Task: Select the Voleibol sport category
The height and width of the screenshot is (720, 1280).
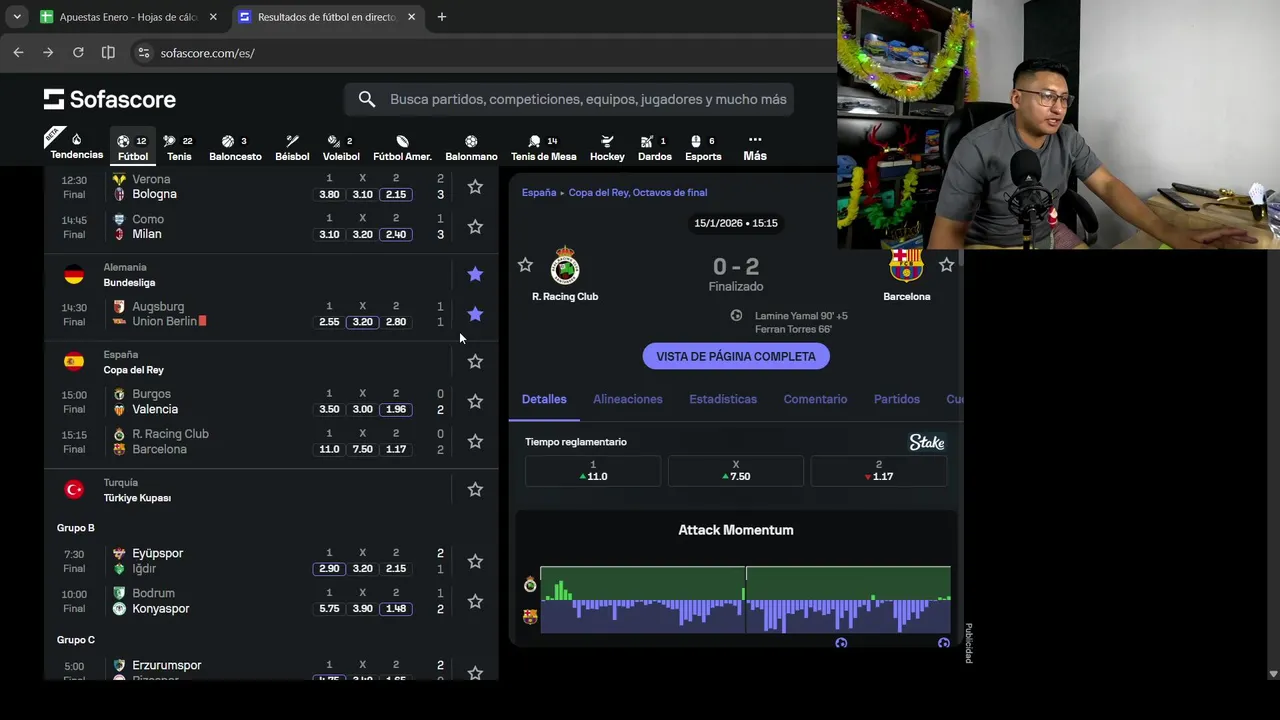Action: click(341, 148)
